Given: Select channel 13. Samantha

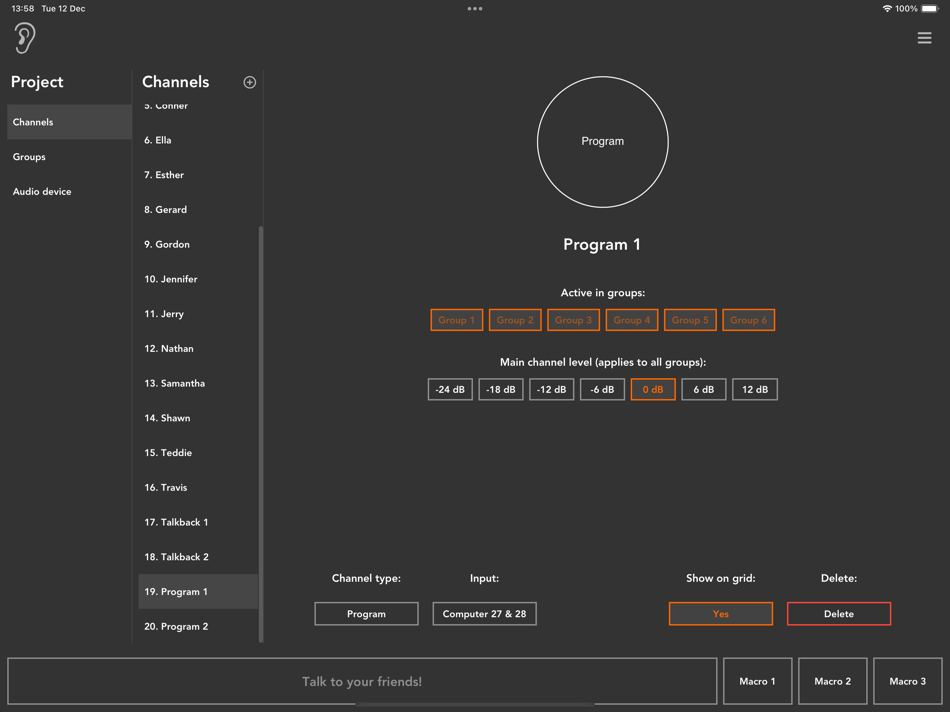Looking at the screenshot, I should (198, 383).
